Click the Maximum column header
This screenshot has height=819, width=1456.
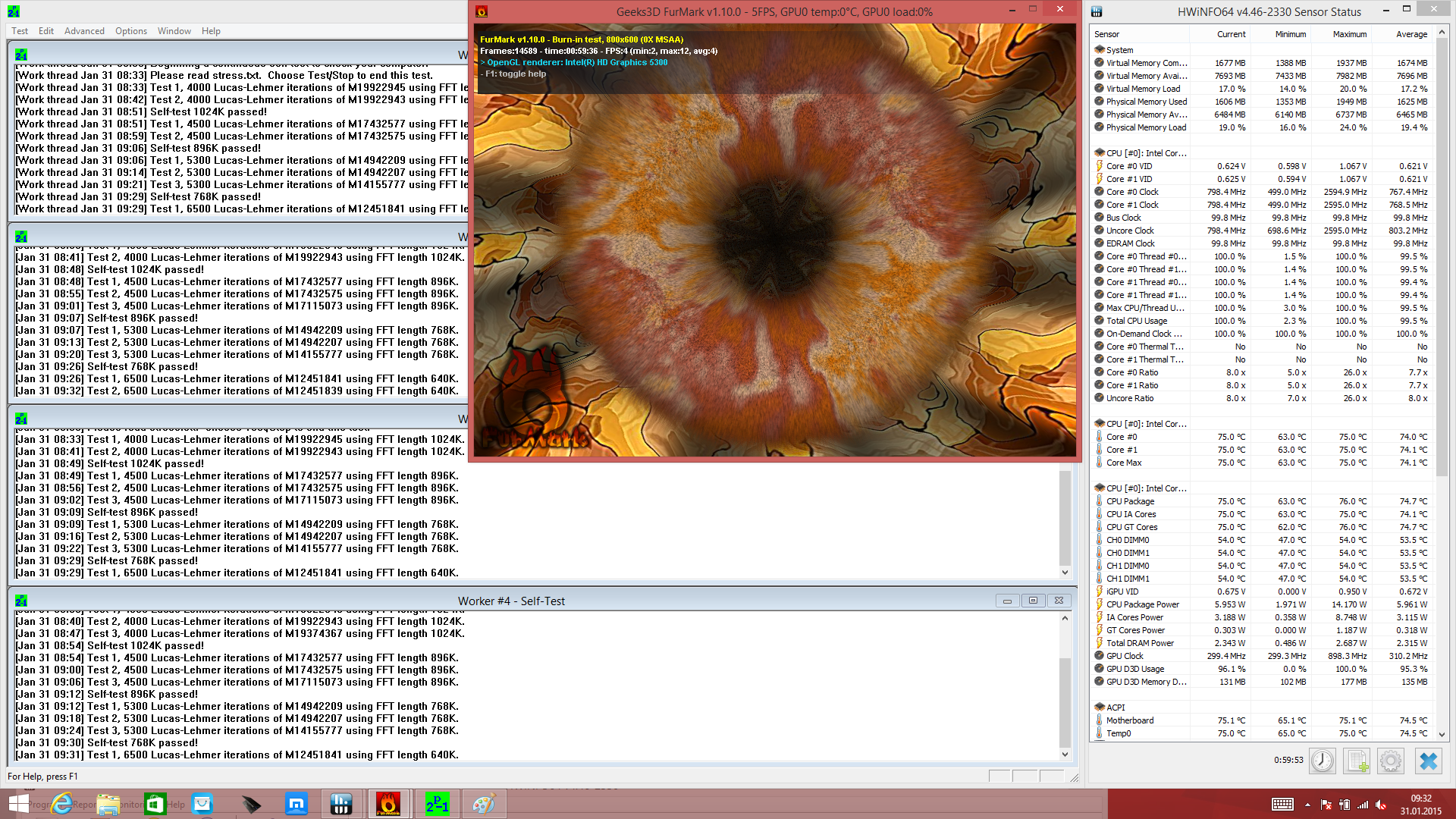(1349, 34)
